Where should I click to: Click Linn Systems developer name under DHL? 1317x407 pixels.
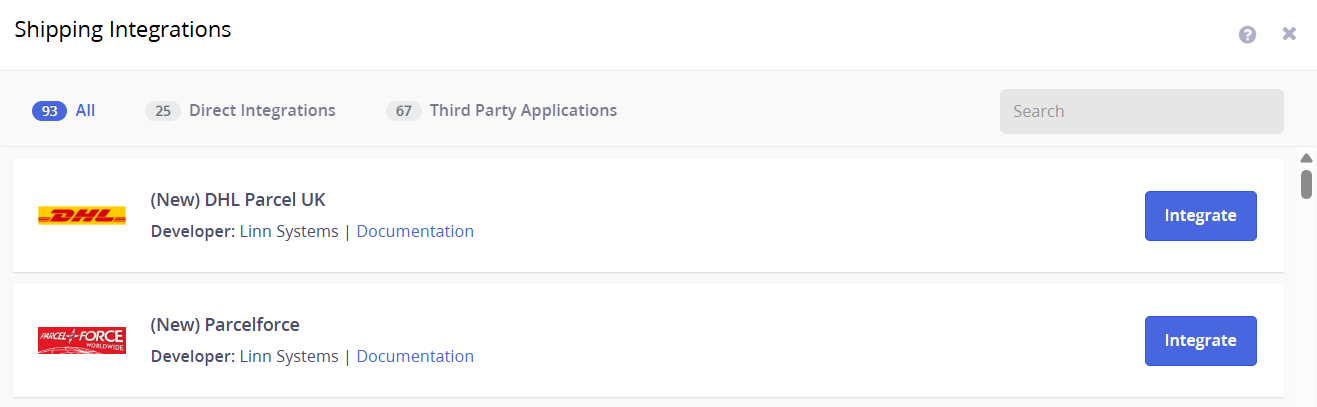coord(289,231)
